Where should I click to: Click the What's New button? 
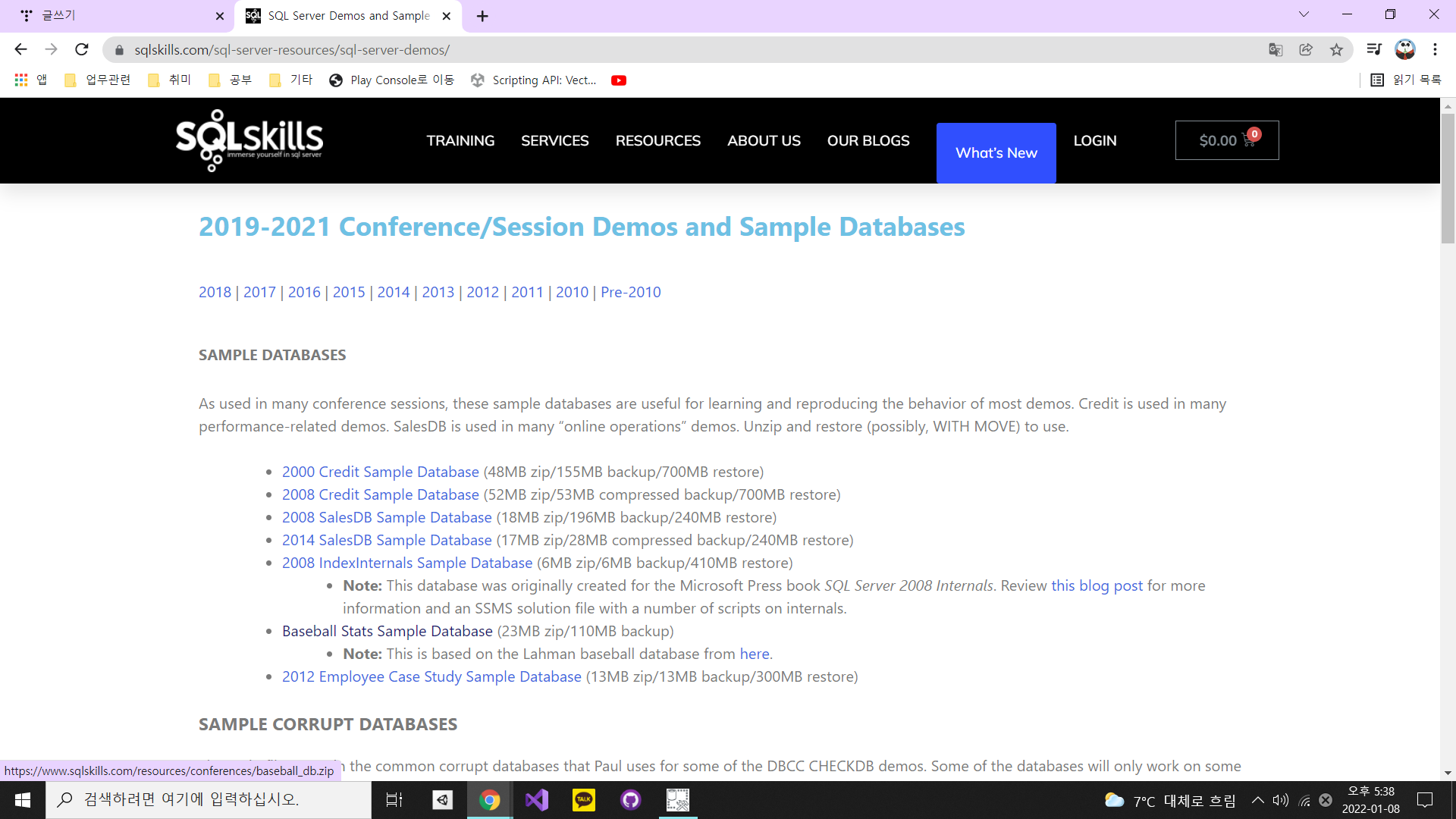tap(996, 152)
